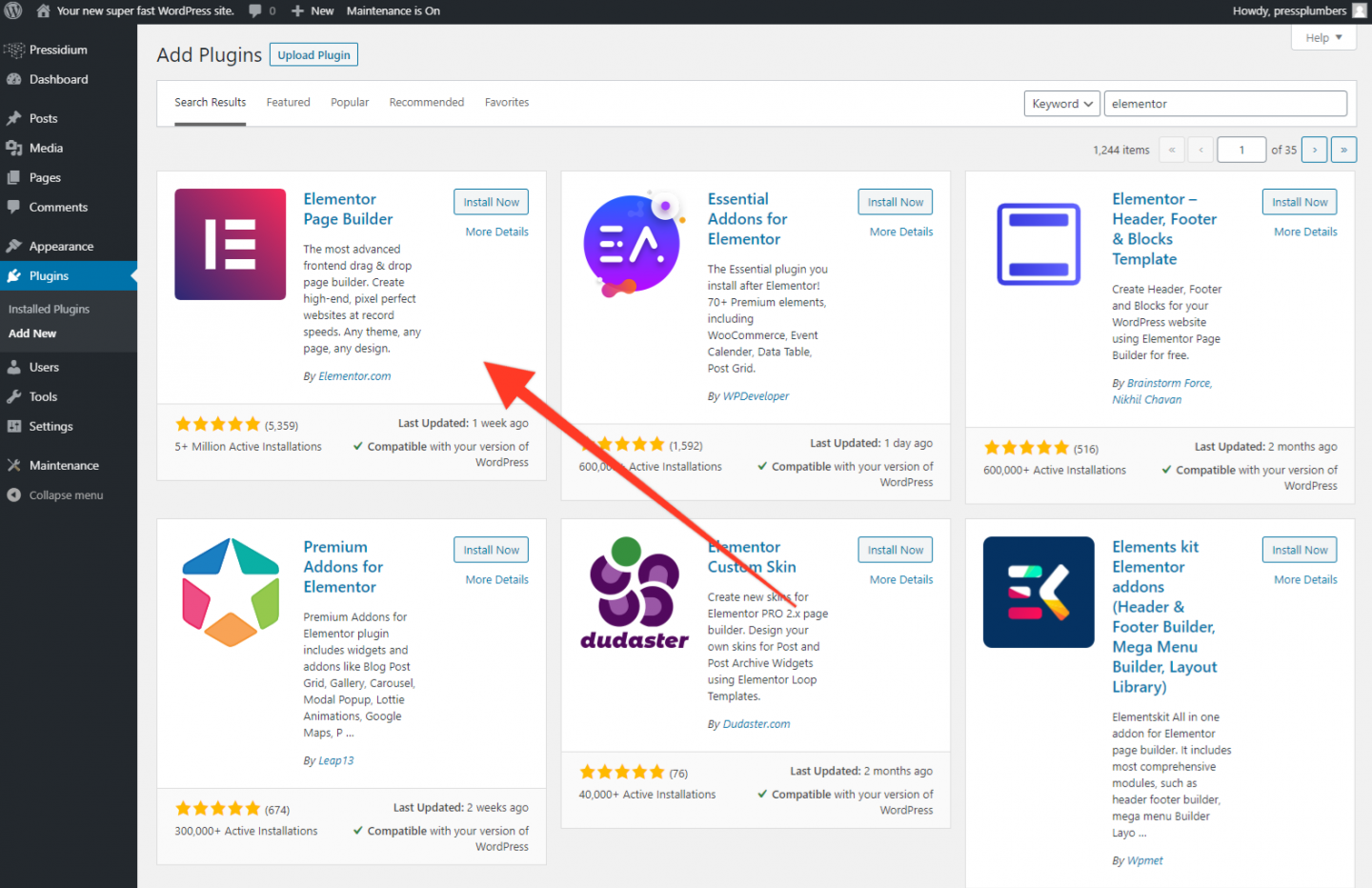Click the Posts pin icon

[14, 118]
